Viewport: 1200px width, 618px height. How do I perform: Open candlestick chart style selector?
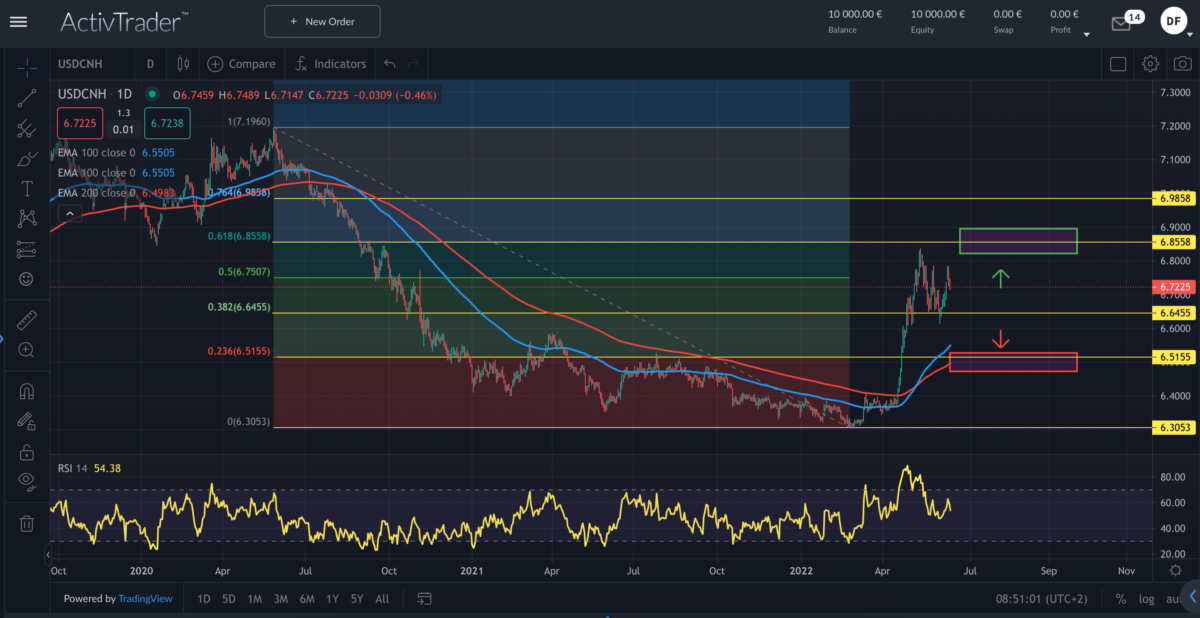coord(182,63)
